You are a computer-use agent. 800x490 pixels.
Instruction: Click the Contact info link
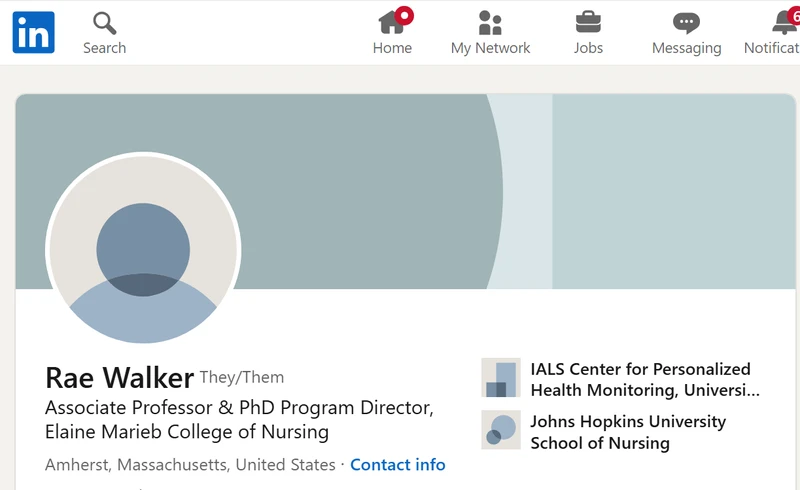tap(397, 464)
